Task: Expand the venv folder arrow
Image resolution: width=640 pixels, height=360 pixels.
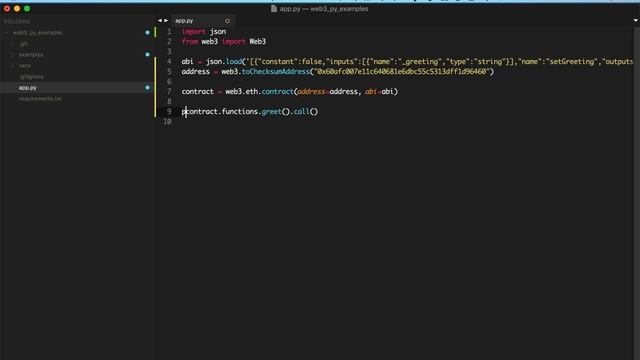Action: [13, 66]
